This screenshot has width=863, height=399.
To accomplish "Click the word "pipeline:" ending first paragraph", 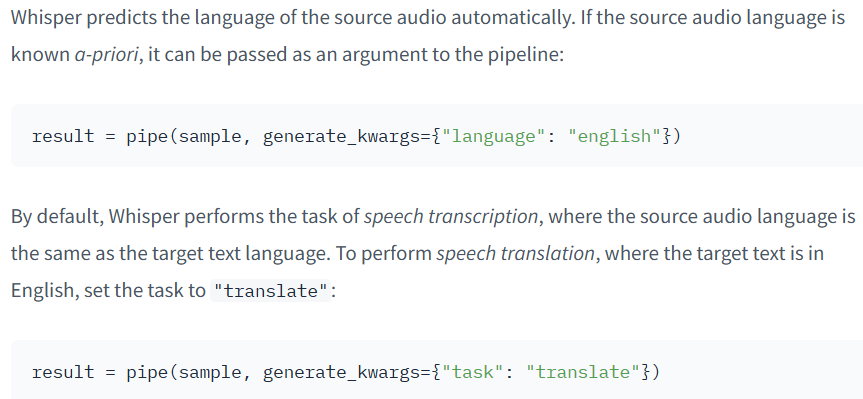I will 525,54.
